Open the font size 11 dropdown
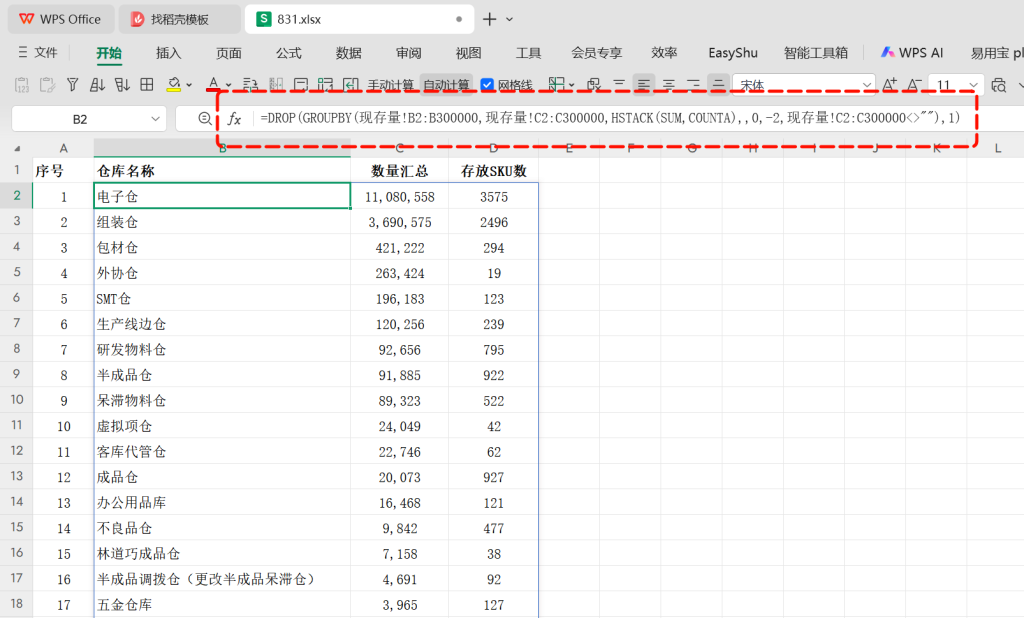This screenshot has width=1024, height=618. pos(973,85)
